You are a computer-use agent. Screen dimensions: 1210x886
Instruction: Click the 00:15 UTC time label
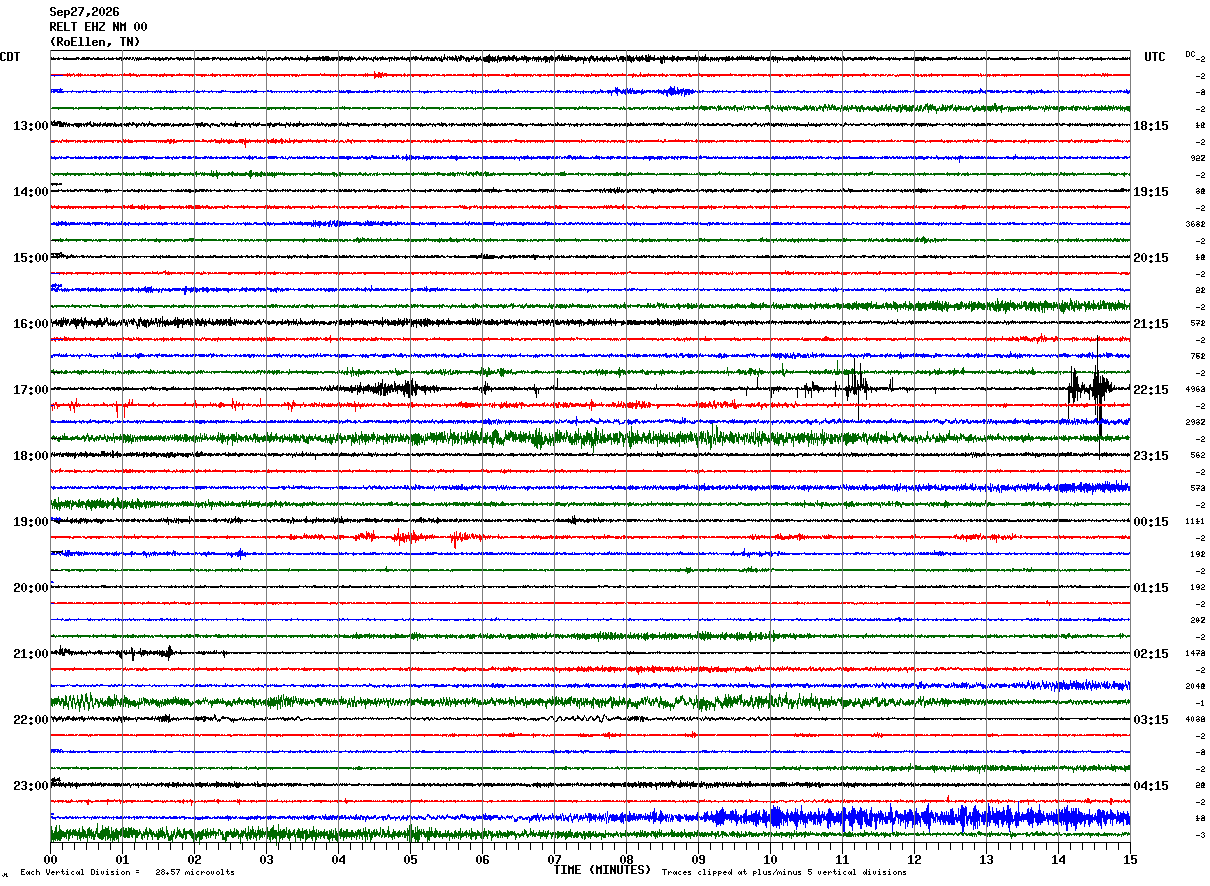pos(1151,522)
